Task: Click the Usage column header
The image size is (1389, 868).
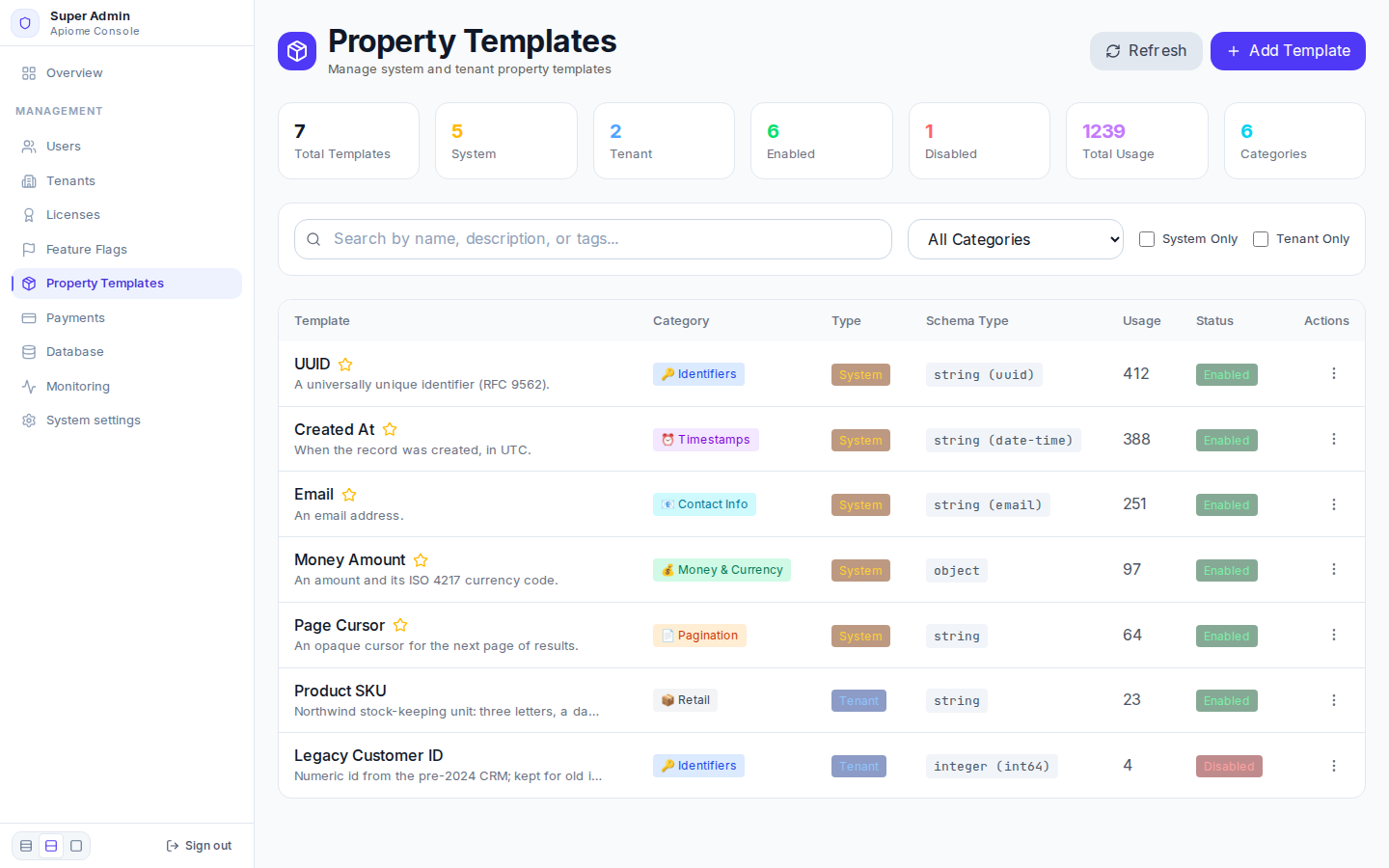Action: (x=1142, y=321)
